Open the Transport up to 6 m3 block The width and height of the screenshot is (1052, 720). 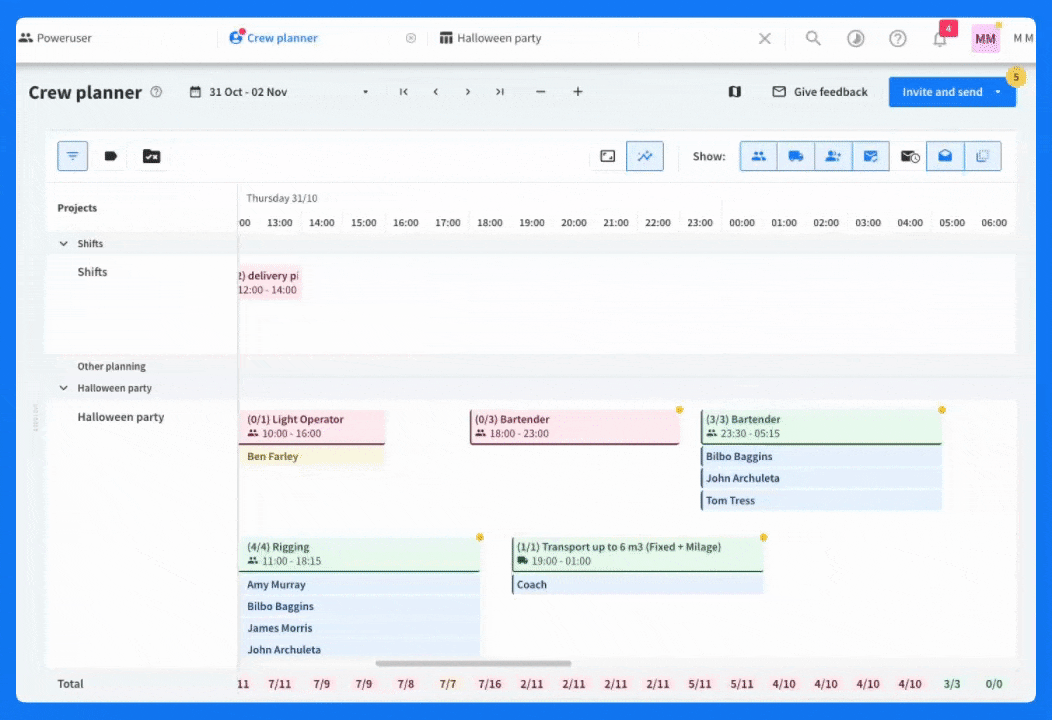coord(637,554)
